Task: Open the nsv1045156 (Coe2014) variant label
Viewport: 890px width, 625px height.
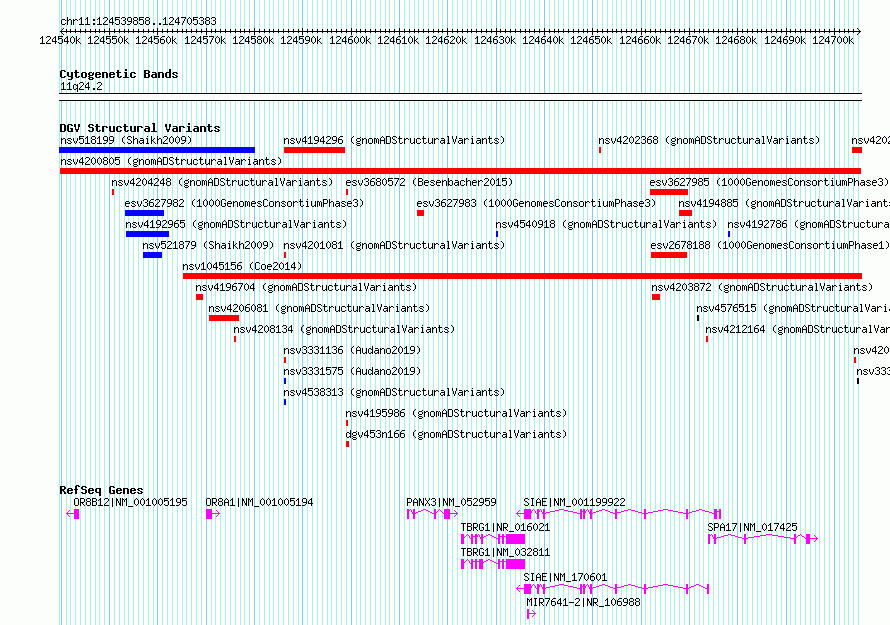Action: point(242,266)
